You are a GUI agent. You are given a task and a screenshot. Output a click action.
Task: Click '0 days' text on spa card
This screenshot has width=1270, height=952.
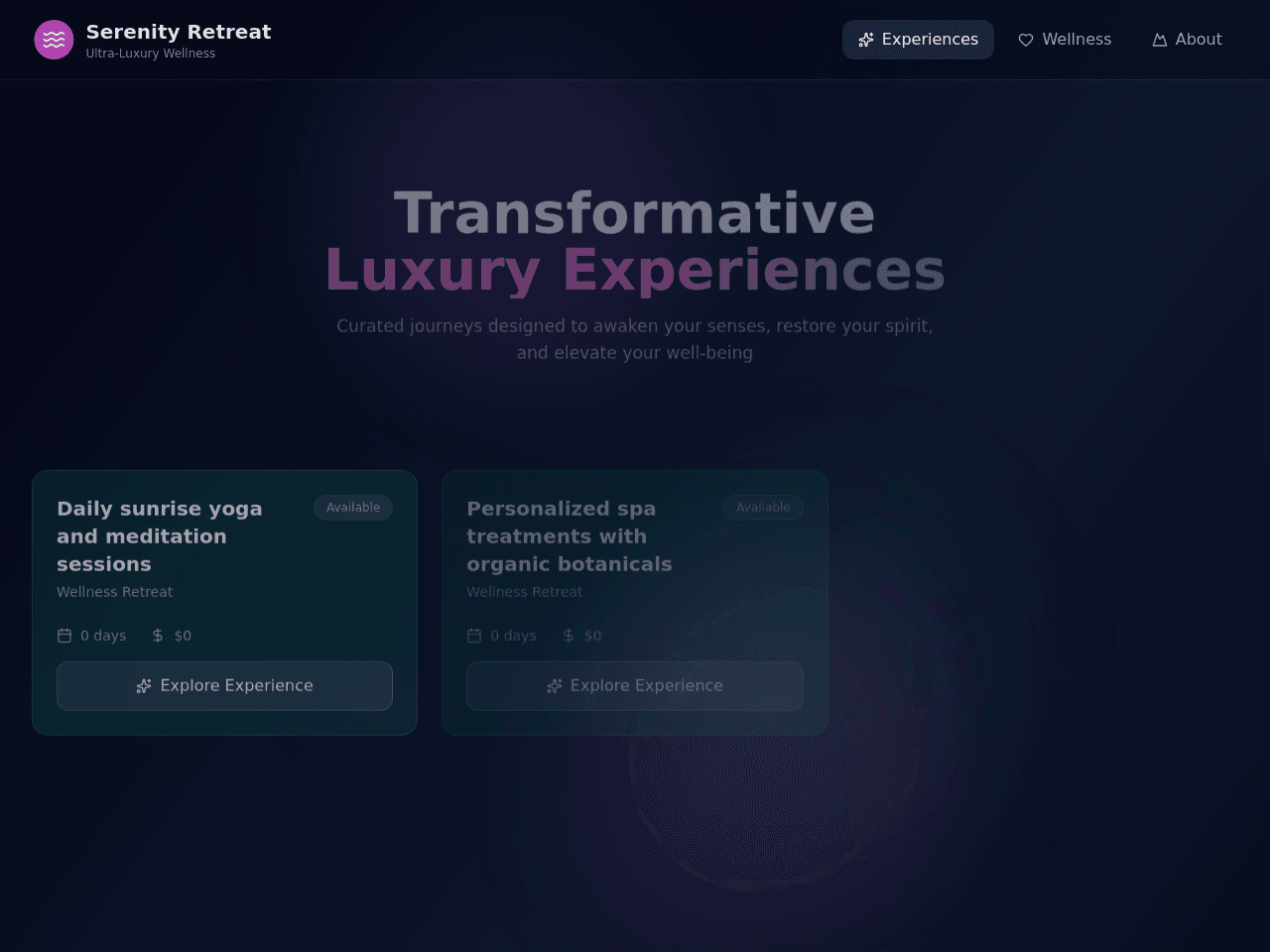pyautogui.click(x=513, y=636)
